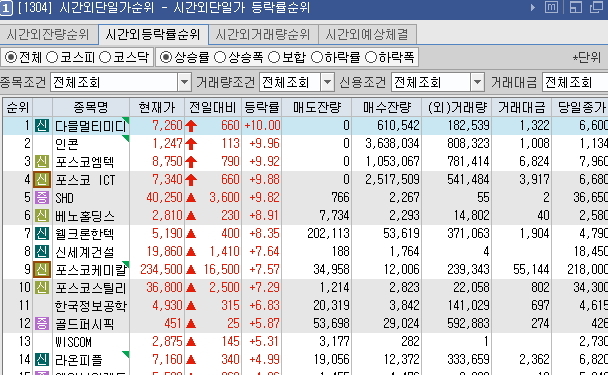Choose the 상승률 radio option
Screen dimensions: 608x375
pyautogui.click(x=166, y=57)
